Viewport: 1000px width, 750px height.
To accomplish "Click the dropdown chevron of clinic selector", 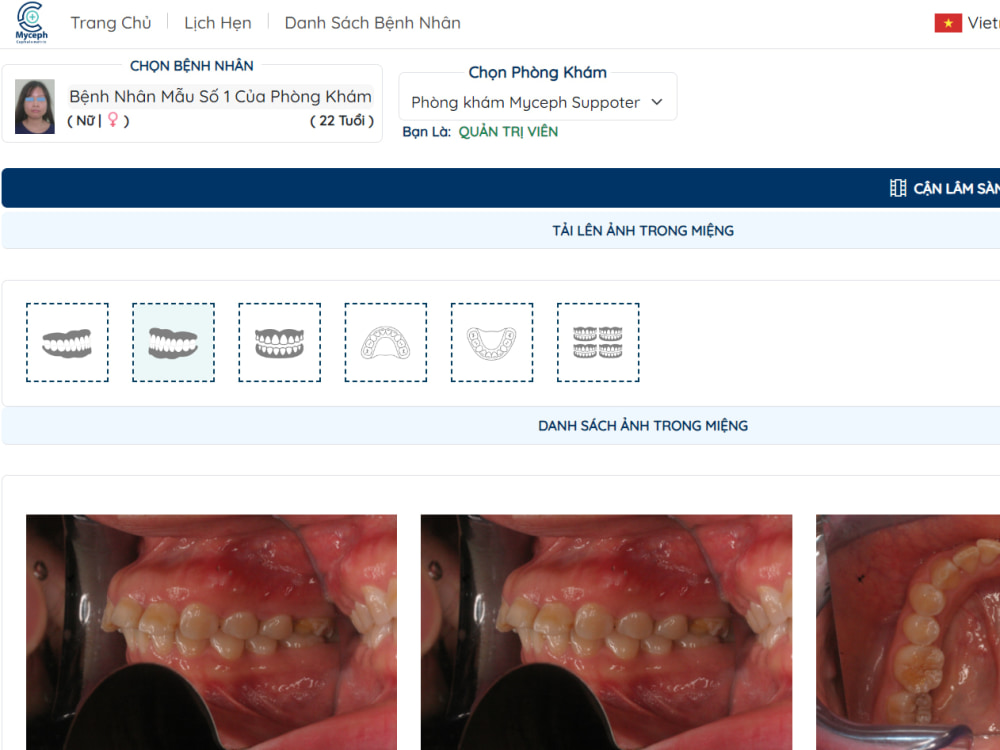I will click(x=657, y=102).
